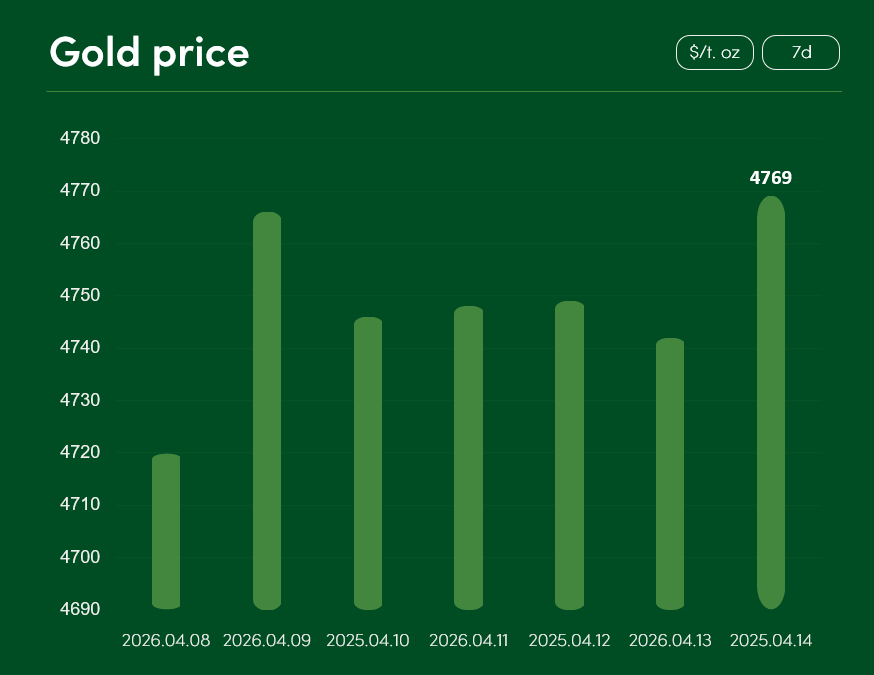Pick the bar above 2026.04.11
The height and width of the screenshot is (675, 874).
[468, 458]
